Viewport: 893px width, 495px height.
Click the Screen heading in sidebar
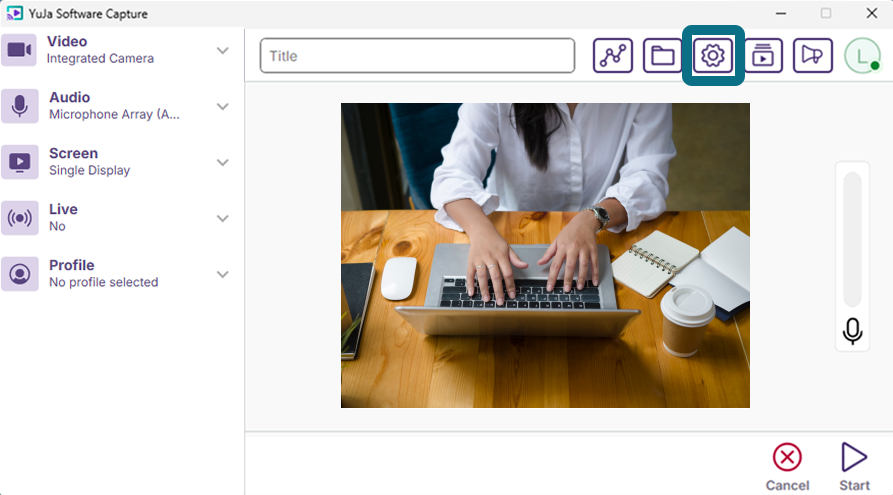tap(73, 153)
